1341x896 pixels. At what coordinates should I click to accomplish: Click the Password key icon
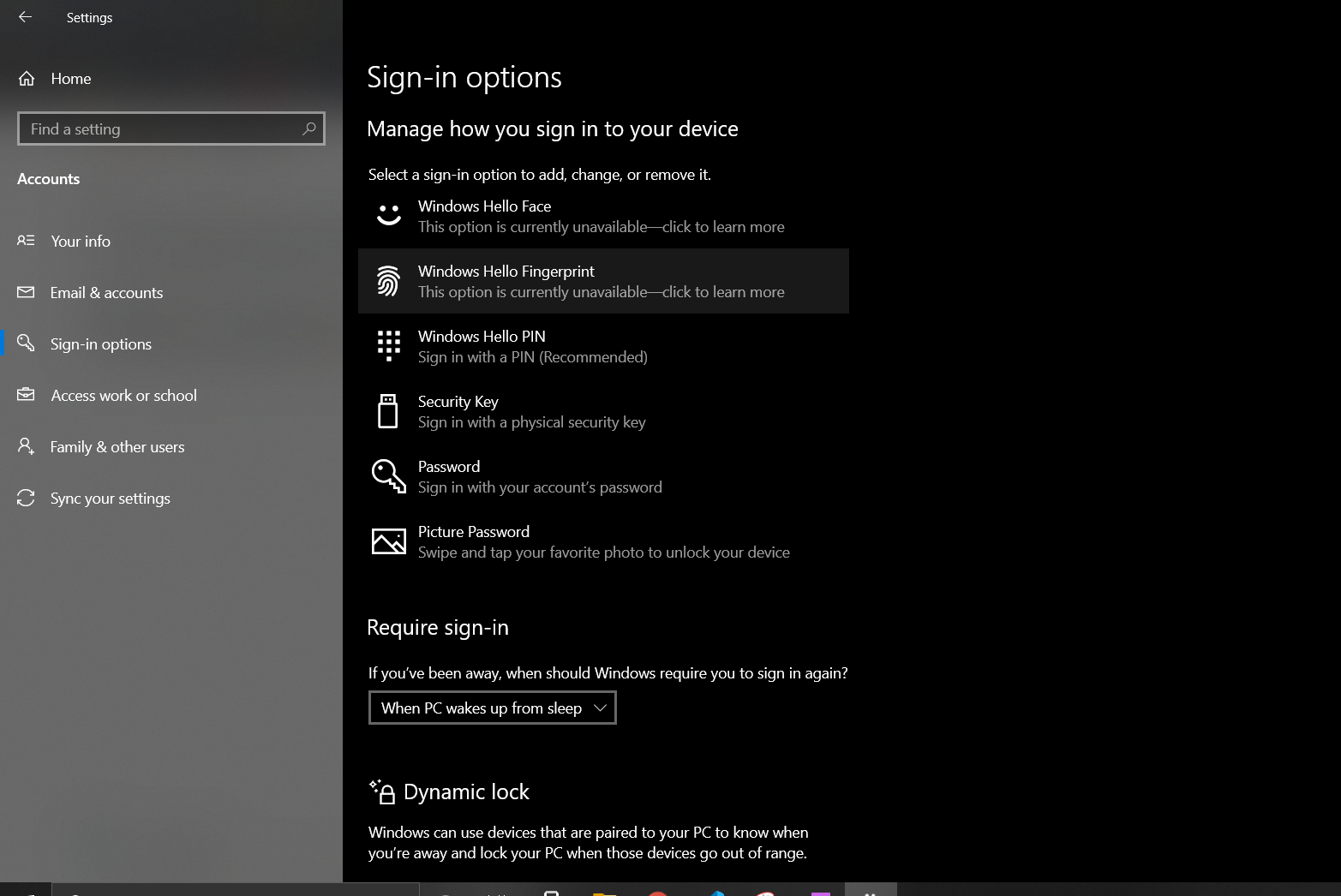point(388,476)
